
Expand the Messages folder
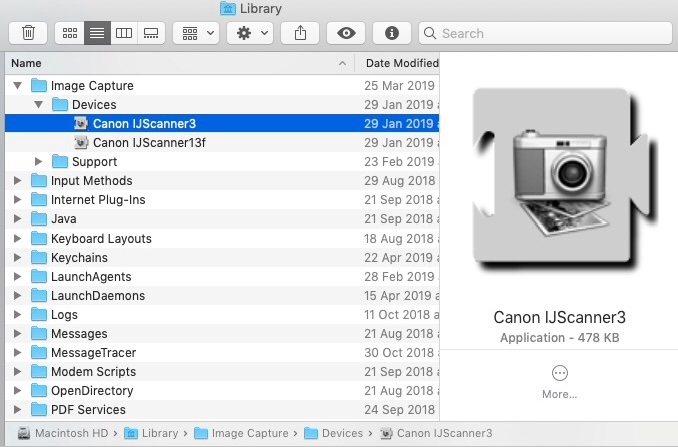click(17, 334)
